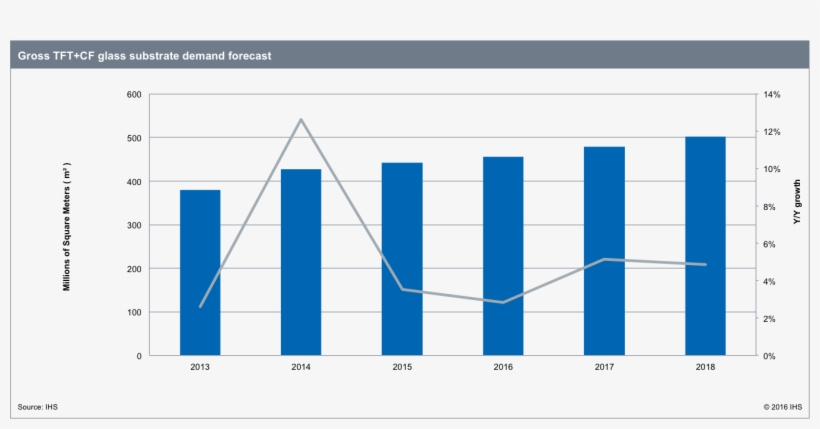This screenshot has width=820, height=429.
Task: Click the '2016' x-axis label
Action: 503,367
